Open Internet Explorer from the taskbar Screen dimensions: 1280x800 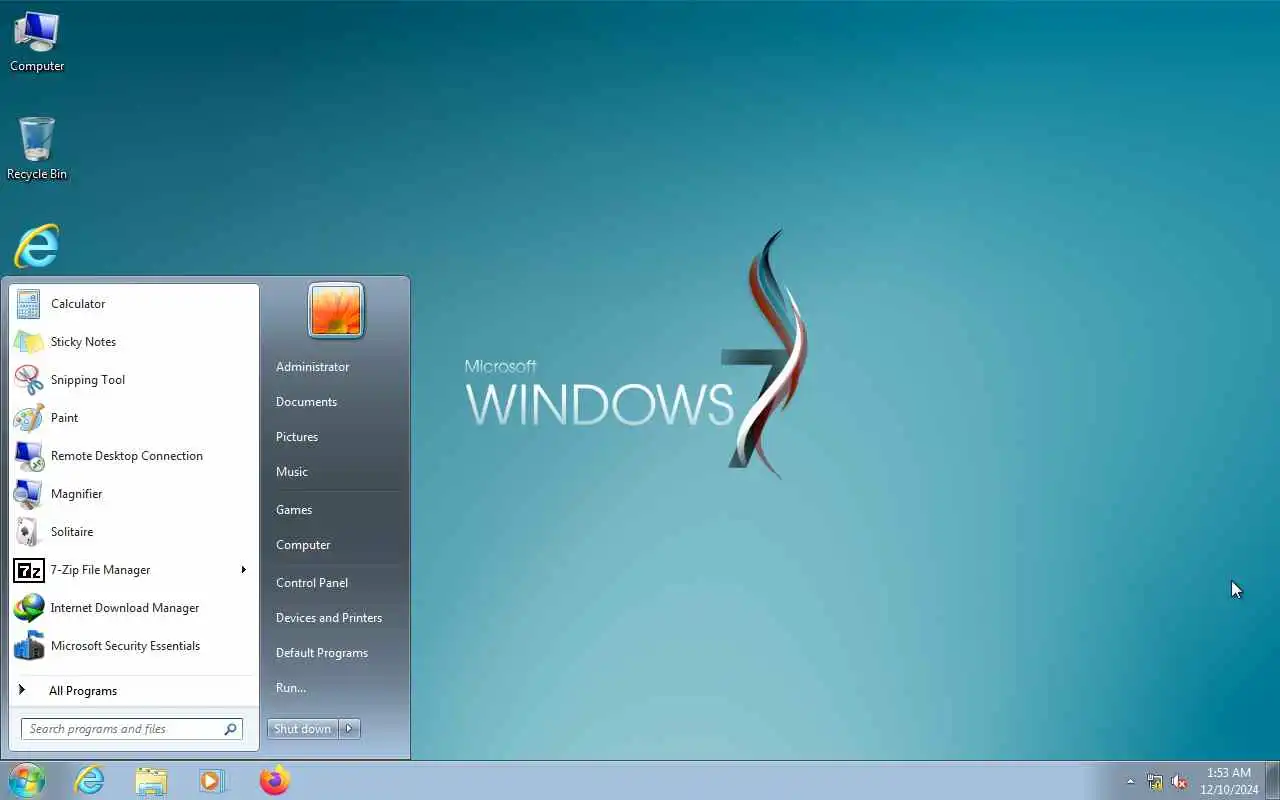(90, 780)
